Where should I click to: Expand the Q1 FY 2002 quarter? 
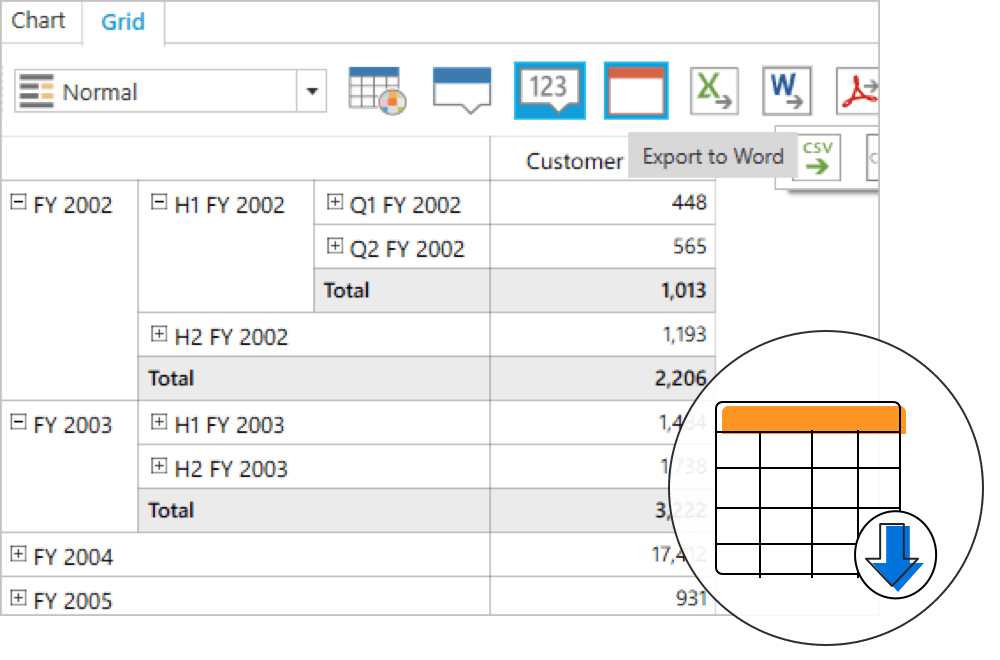(335, 203)
